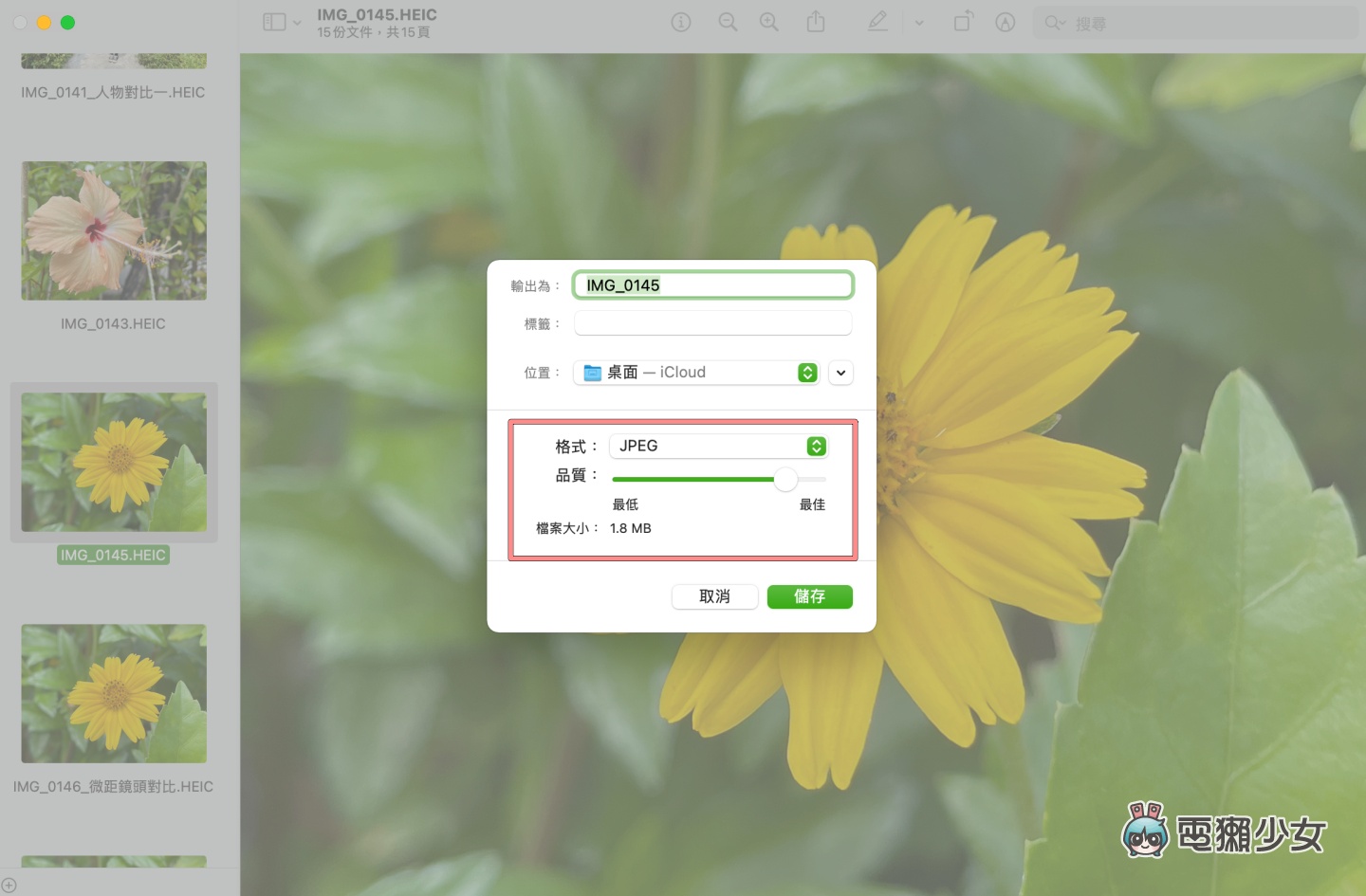The image size is (1366, 896).
Task: Click the Export As filename field
Action: 713,285
